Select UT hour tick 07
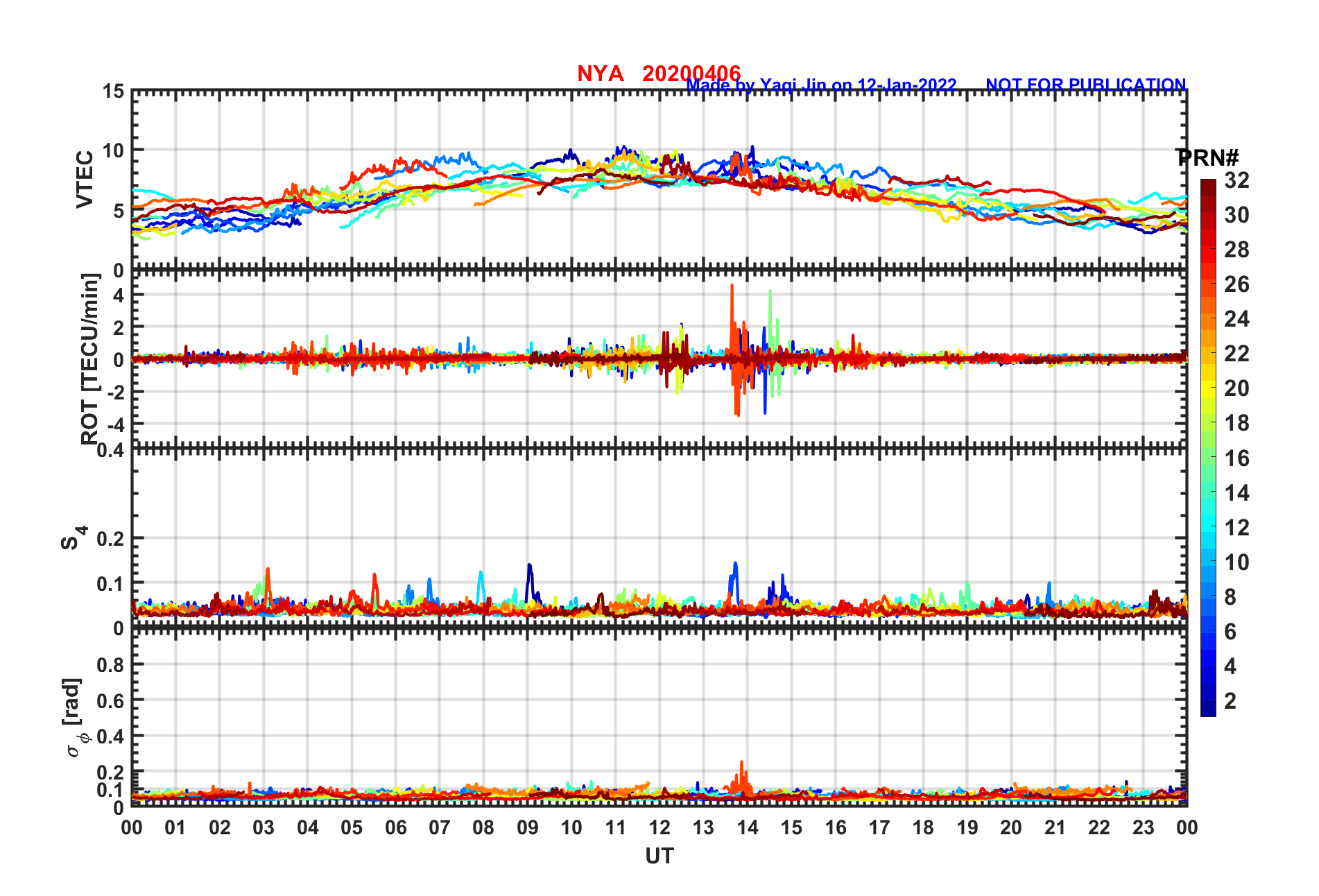This screenshot has height=896, width=1319. point(440,828)
